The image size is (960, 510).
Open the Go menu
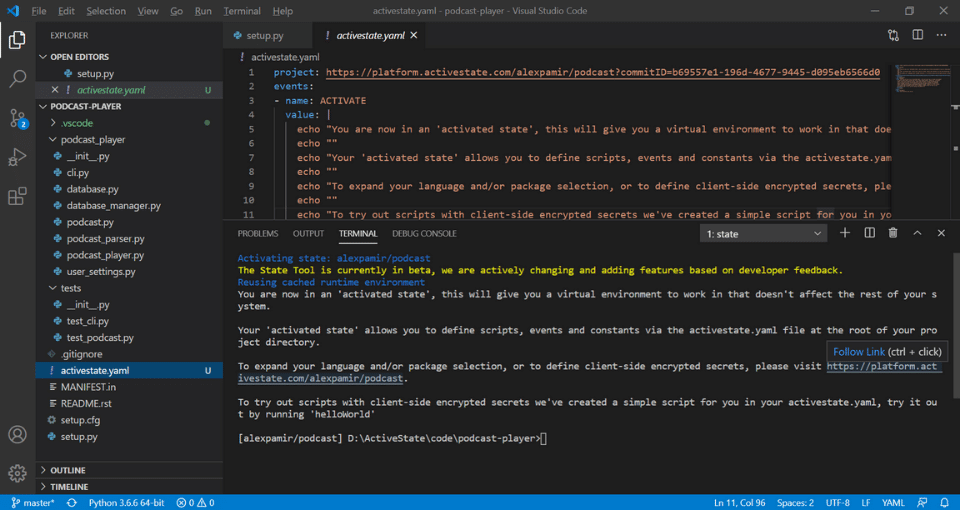176,11
